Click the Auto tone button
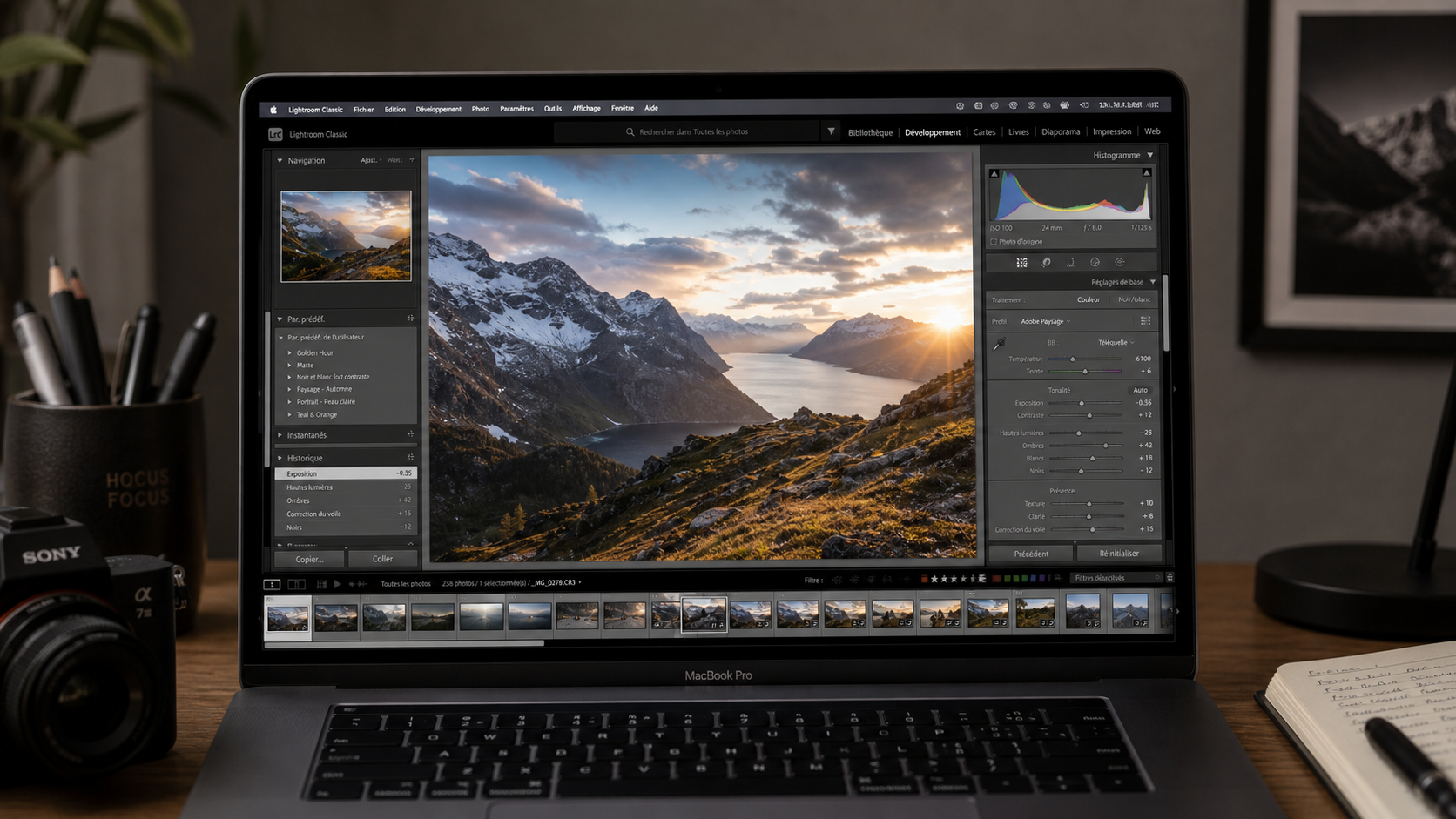Viewport: 1456px width, 819px height. click(x=1140, y=390)
